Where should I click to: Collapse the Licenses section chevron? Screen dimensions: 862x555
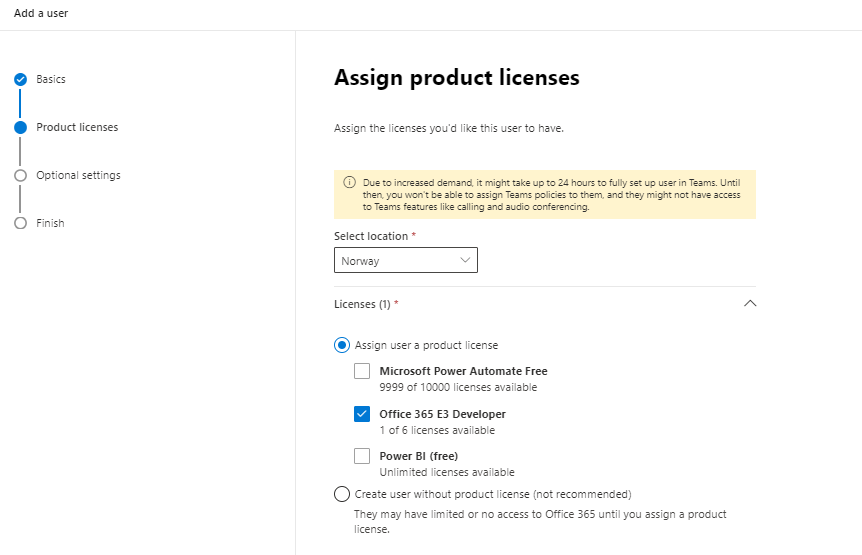750,303
